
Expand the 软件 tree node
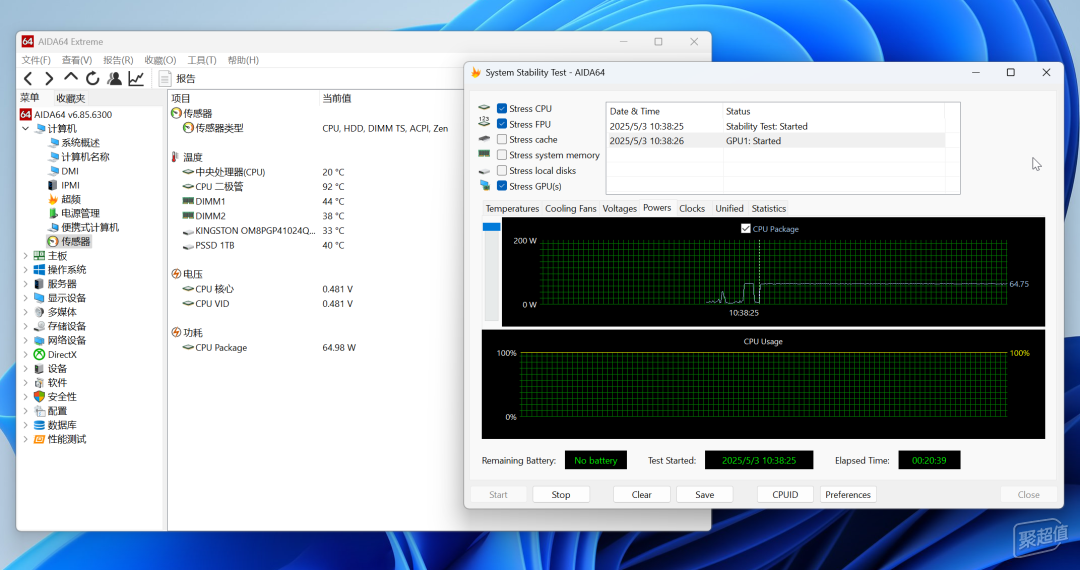coord(25,383)
